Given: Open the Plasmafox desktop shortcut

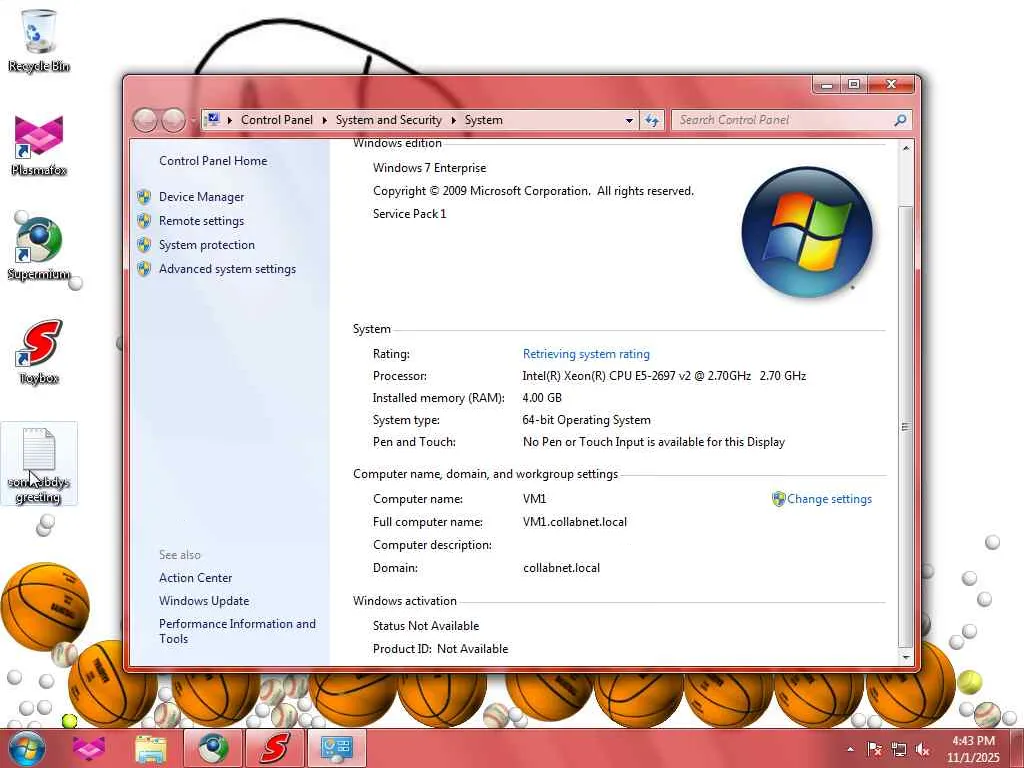Looking at the screenshot, I should click(x=39, y=145).
